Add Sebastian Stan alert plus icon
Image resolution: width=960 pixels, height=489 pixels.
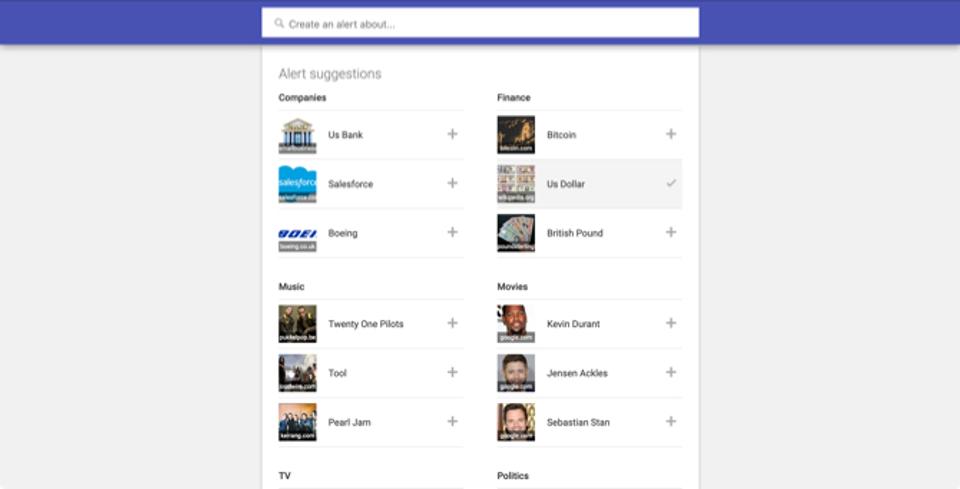click(671, 421)
